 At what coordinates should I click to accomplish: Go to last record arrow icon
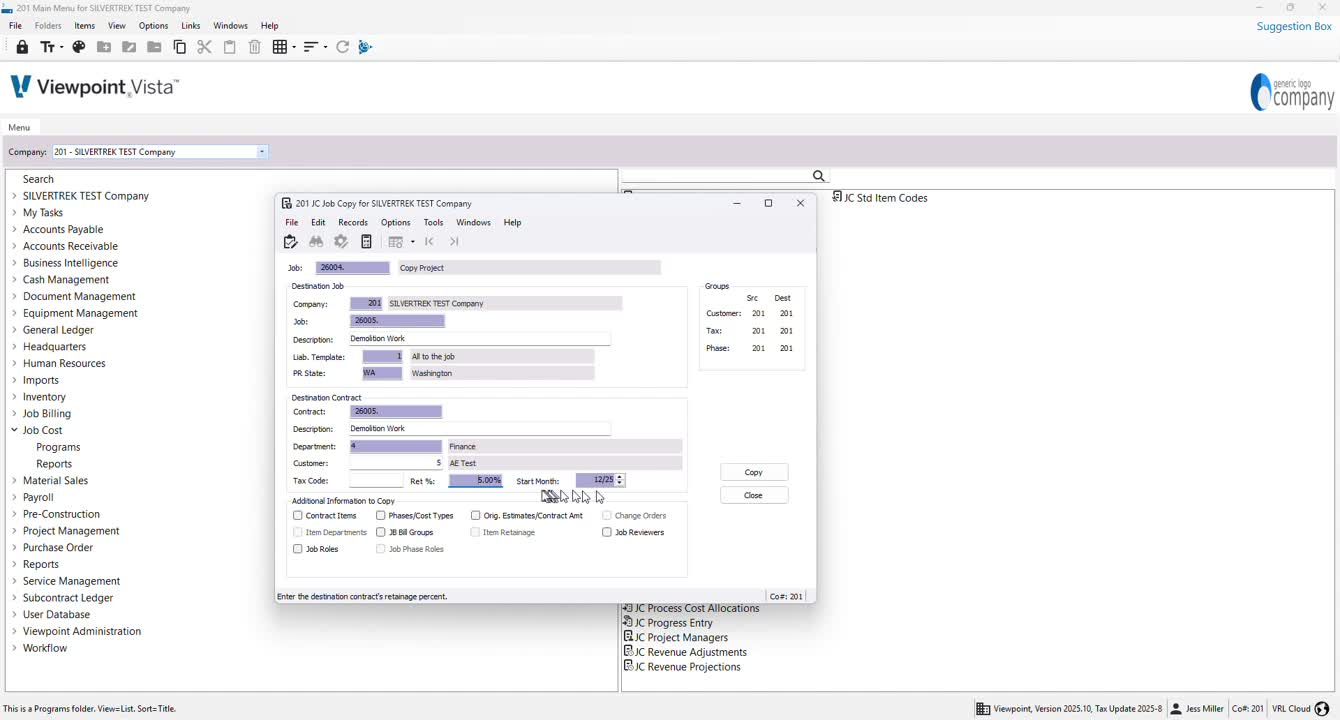click(454, 241)
